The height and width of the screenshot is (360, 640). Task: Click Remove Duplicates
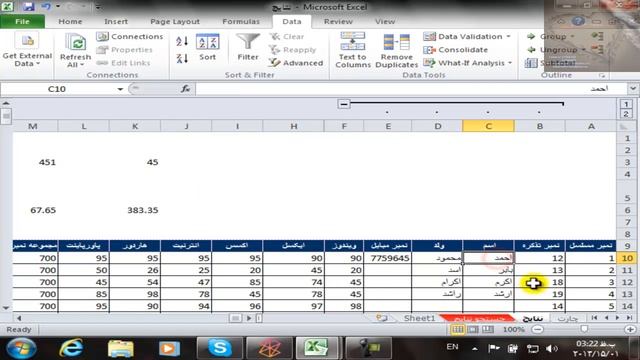coord(396,50)
